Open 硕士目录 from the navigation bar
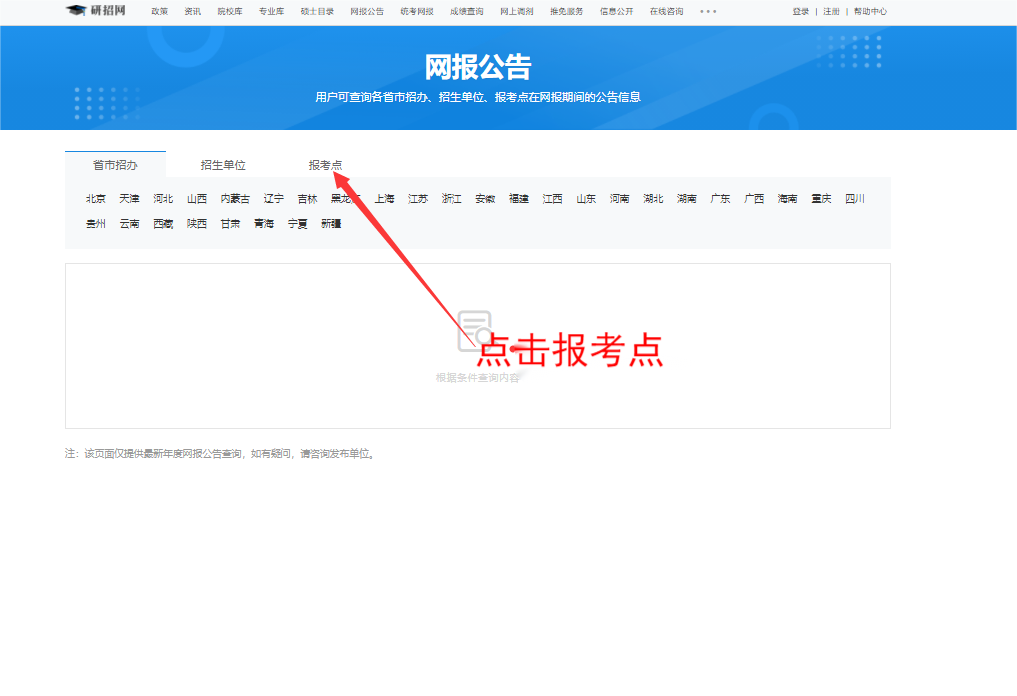The height and width of the screenshot is (696, 1017). coord(317,12)
